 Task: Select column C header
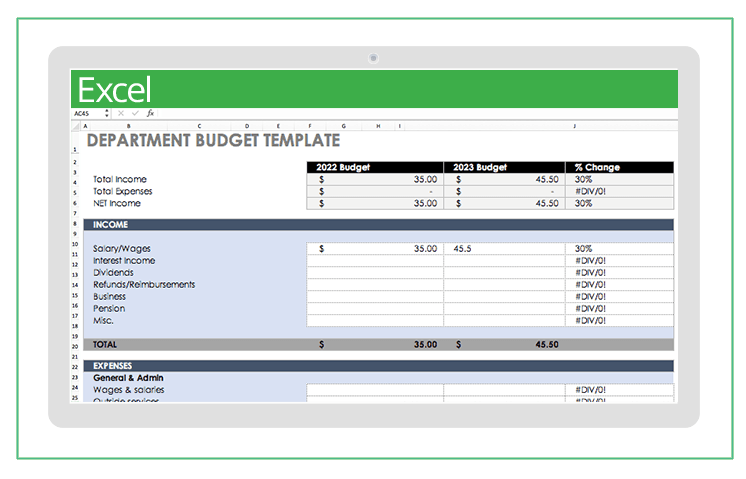199,127
